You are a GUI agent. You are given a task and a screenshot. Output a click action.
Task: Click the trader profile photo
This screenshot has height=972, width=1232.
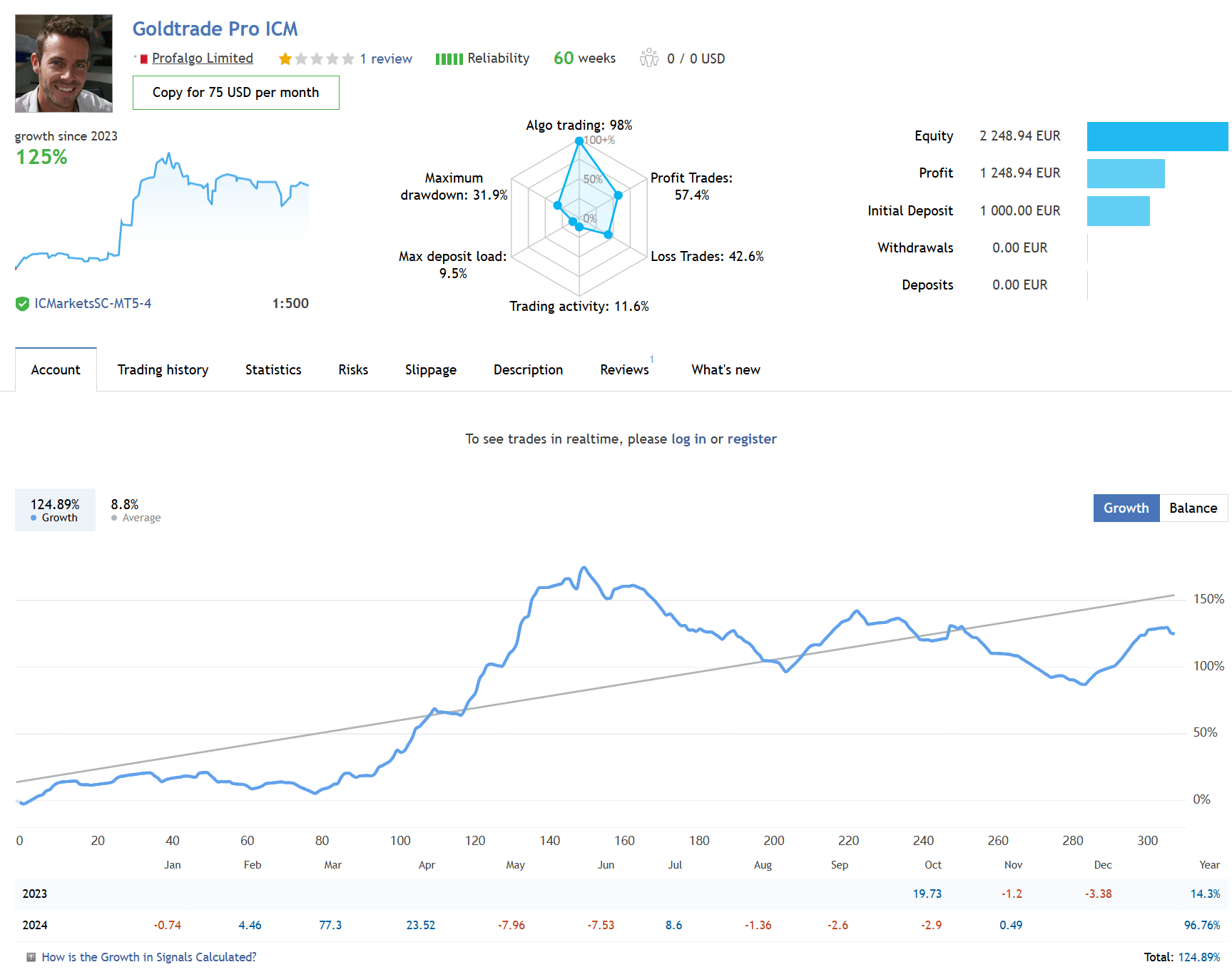pyautogui.click(x=63, y=63)
